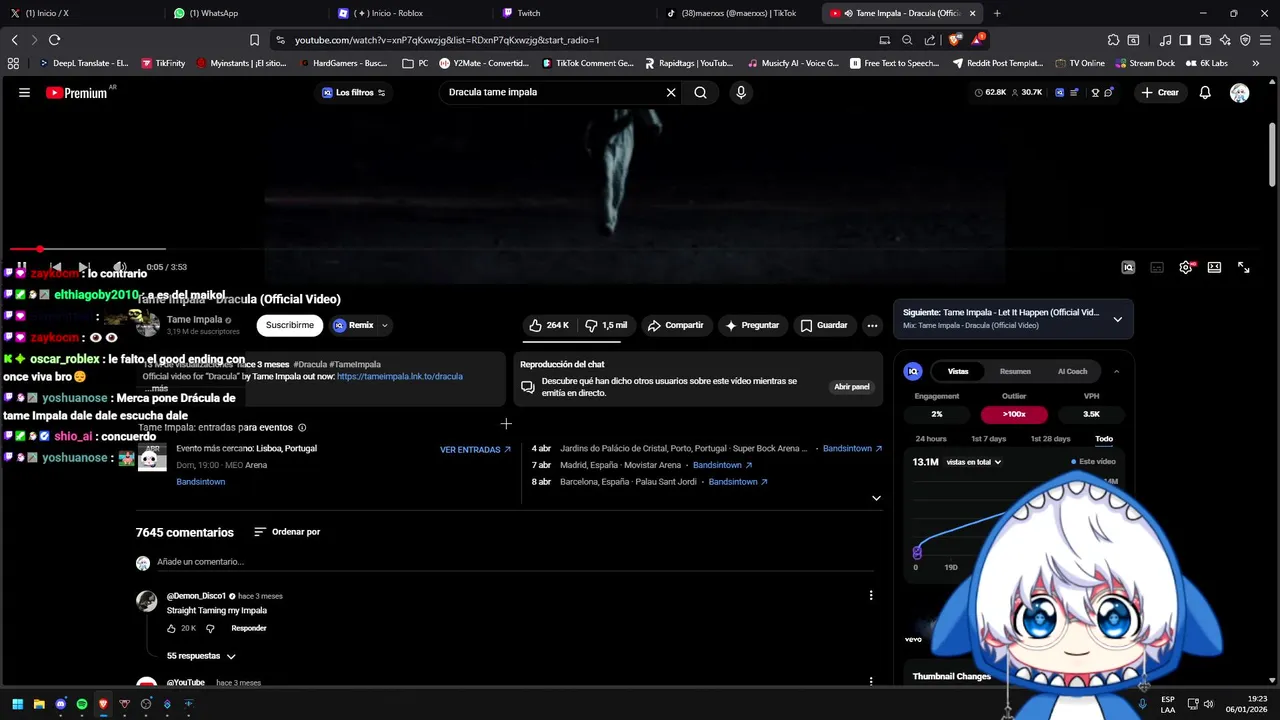
Task: Open the Stream Dock bookmark
Action: [x=1145, y=63]
